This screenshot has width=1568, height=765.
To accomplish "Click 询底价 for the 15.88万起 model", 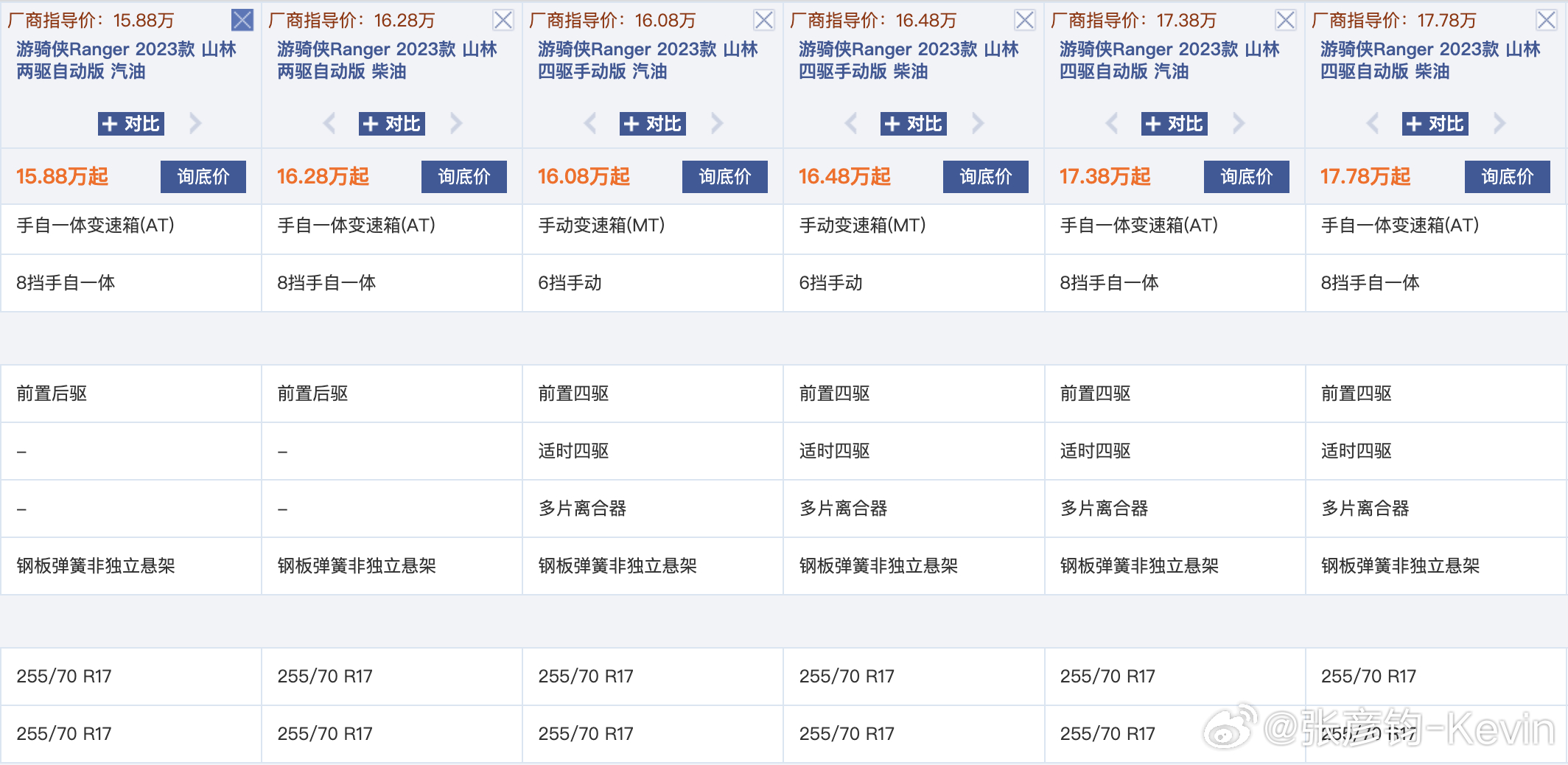I will tap(203, 177).
